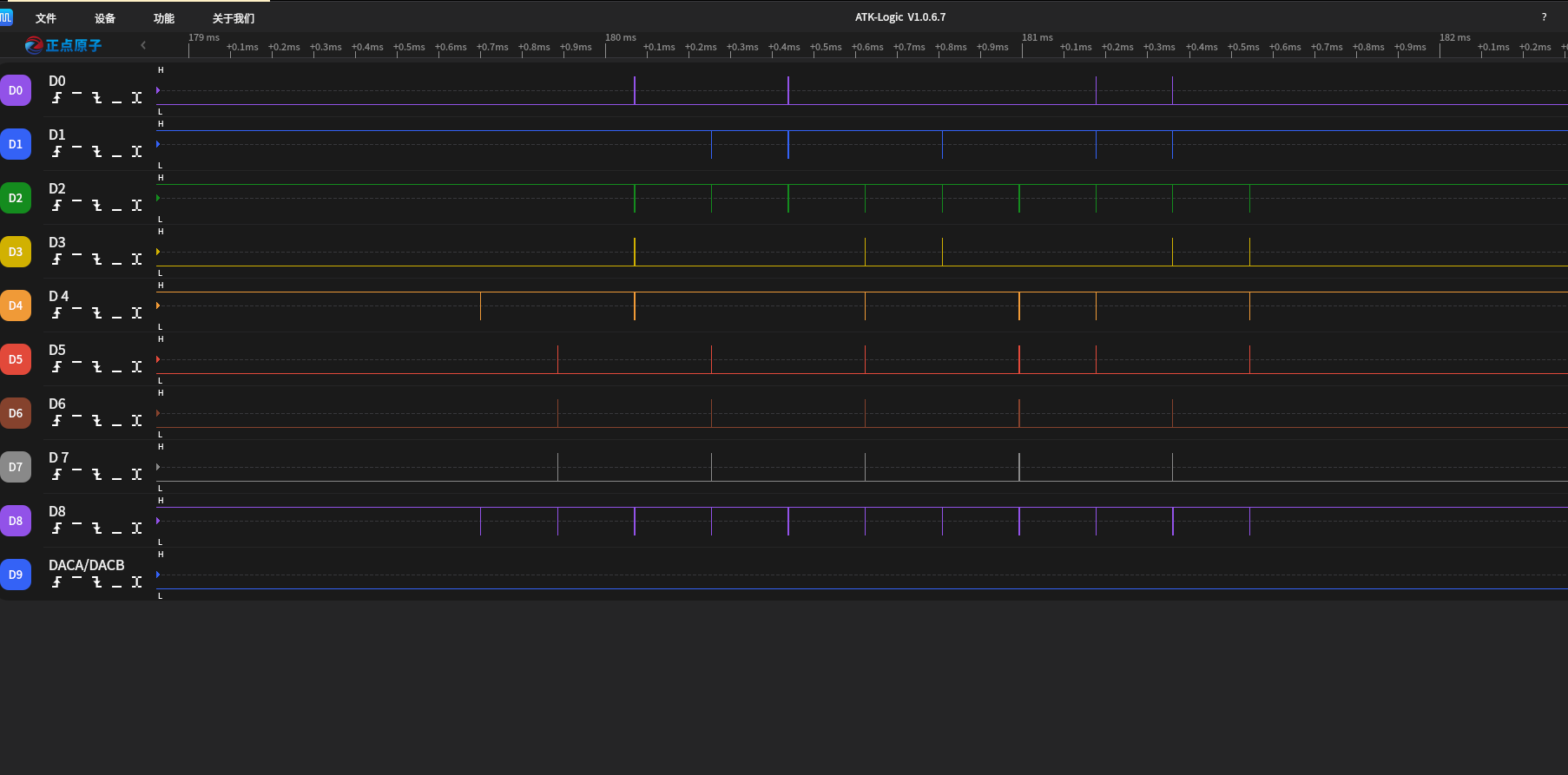
Task: Click the purple D8 channel badge
Action: [x=16, y=521]
